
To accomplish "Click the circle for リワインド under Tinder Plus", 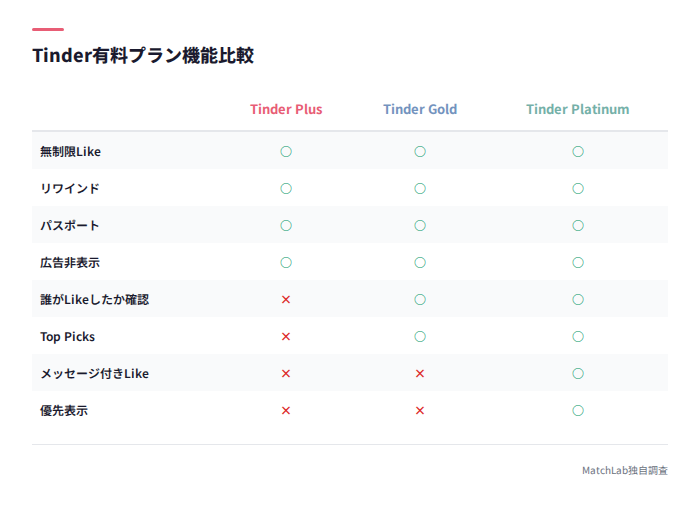I will pos(286,189).
